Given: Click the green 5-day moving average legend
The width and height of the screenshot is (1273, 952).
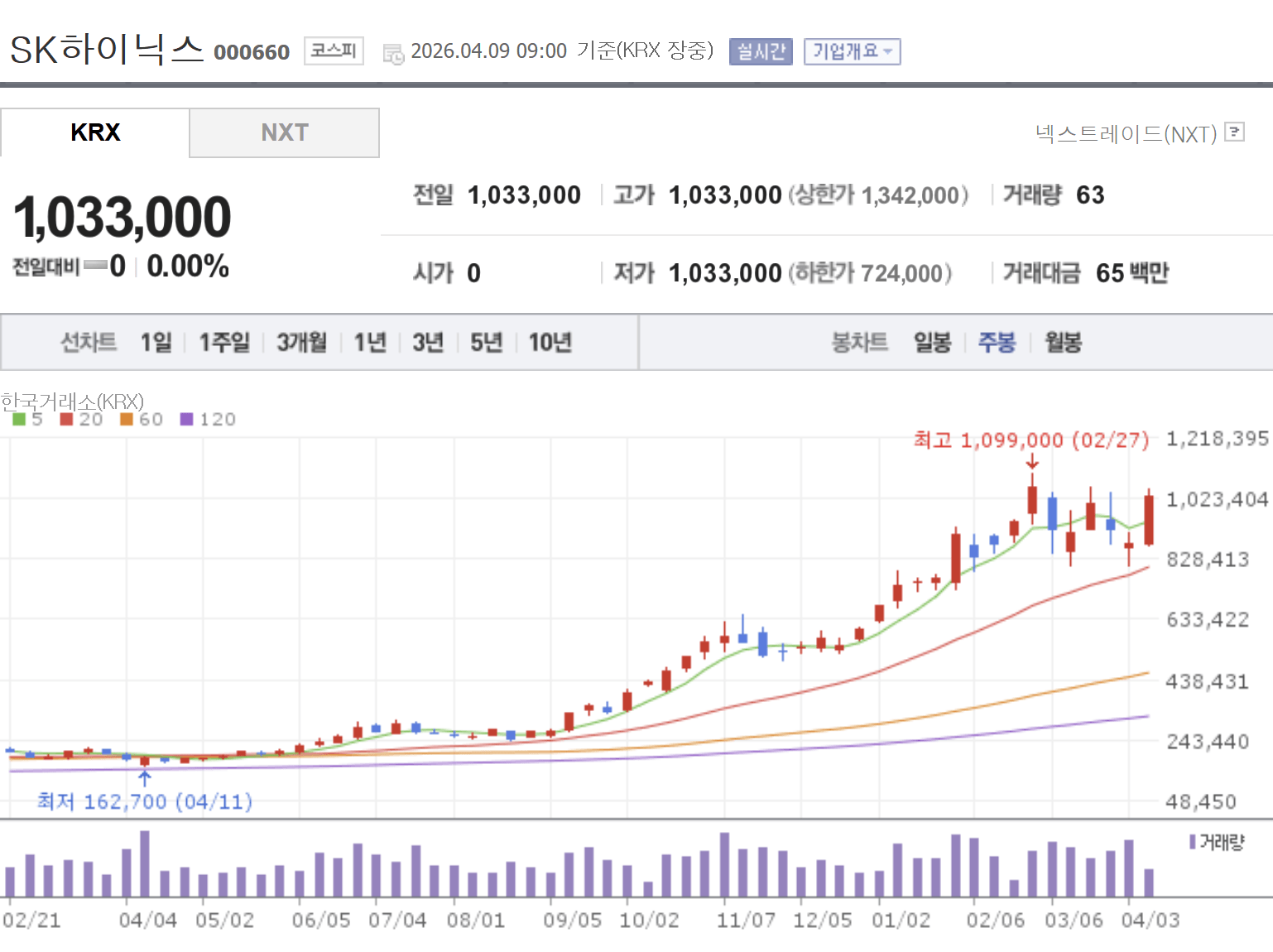Looking at the screenshot, I should pos(27,420).
